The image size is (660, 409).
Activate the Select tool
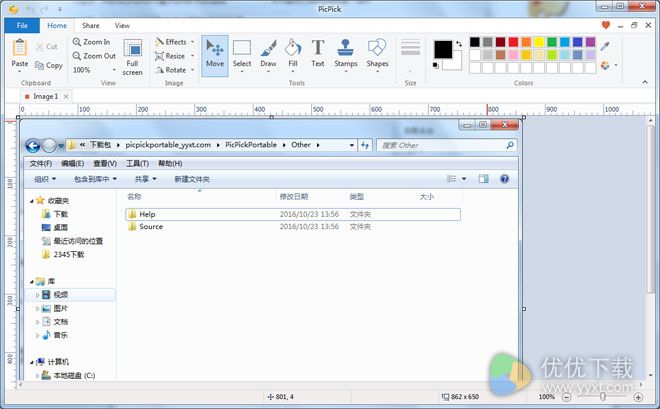click(242, 56)
